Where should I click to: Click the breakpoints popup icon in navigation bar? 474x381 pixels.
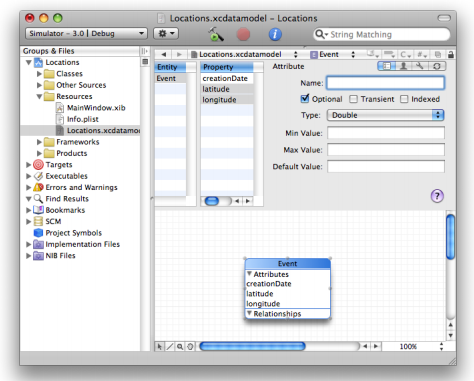(x=389, y=54)
